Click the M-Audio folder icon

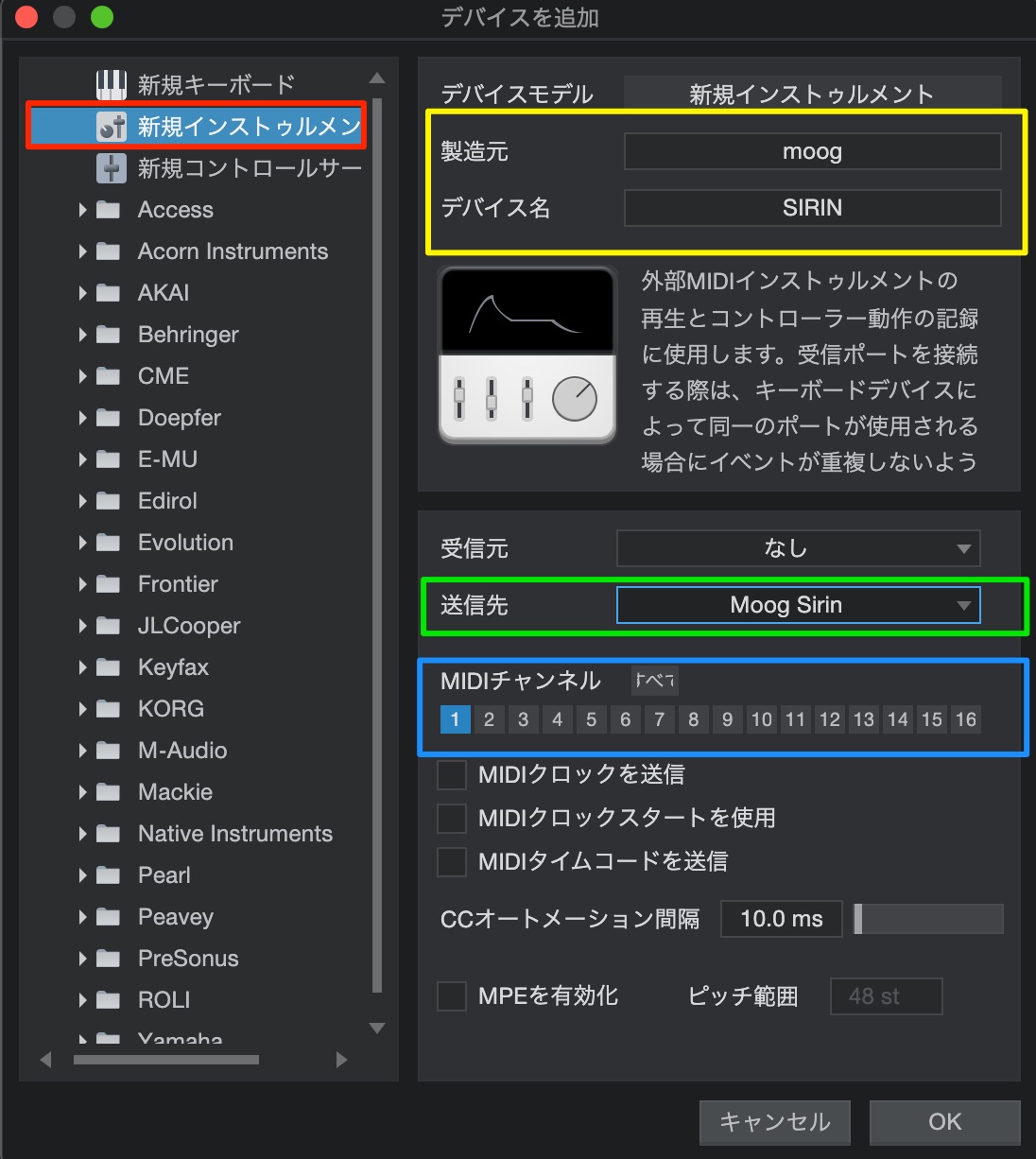[x=109, y=751]
